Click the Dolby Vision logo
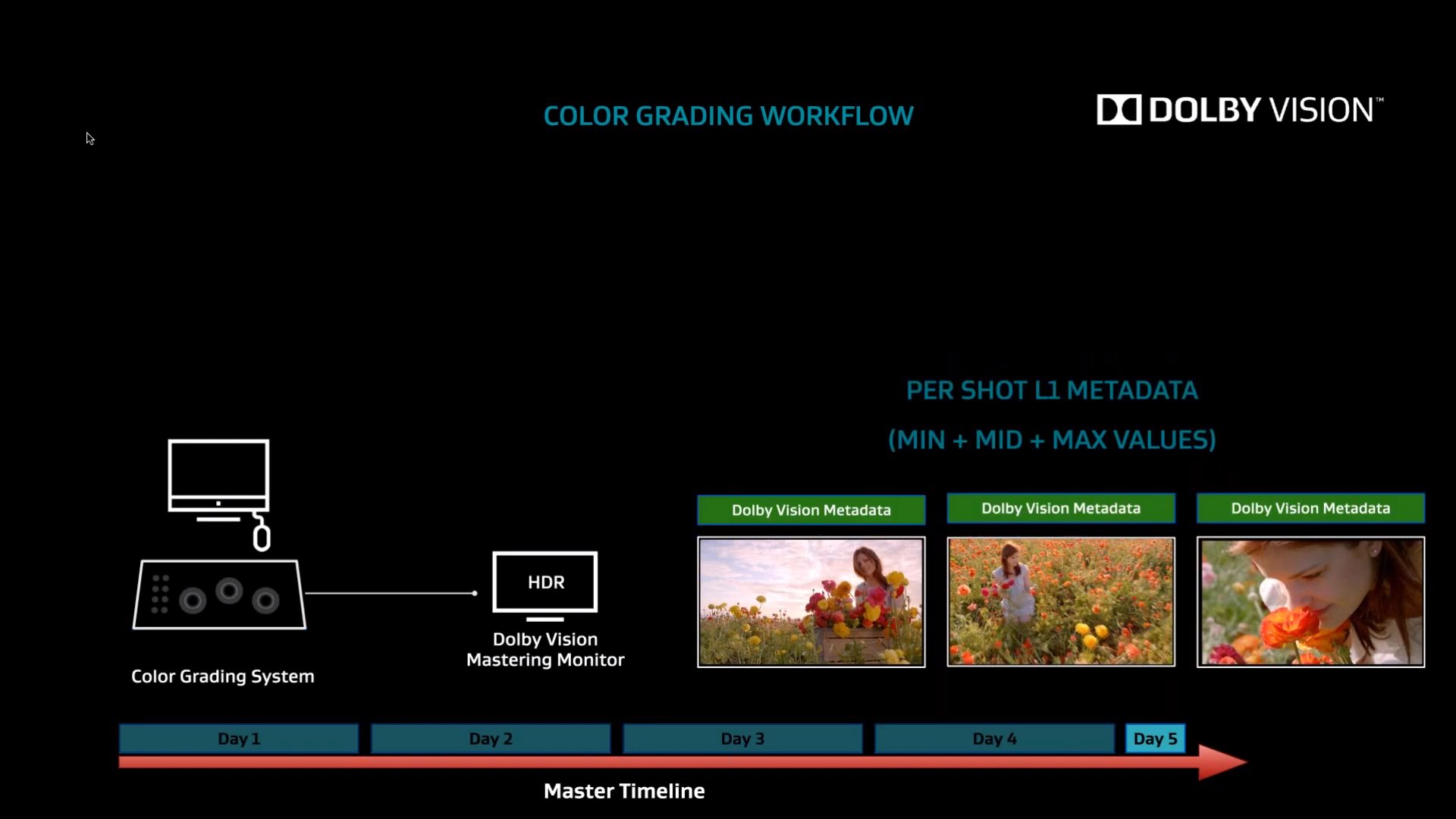Screen dimensions: 1456x819 (x=1240, y=110)
